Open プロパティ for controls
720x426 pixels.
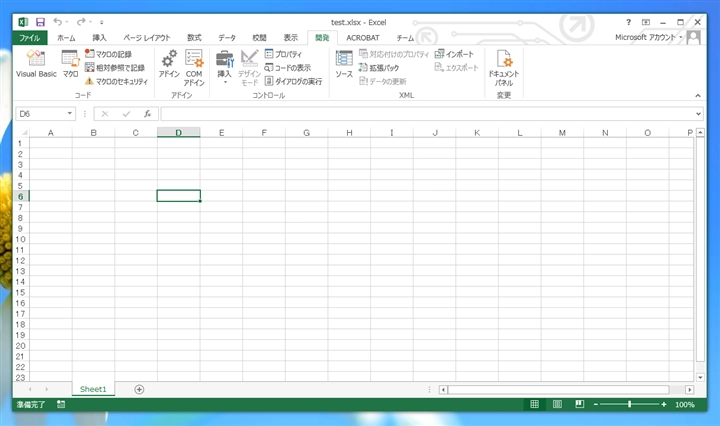coord(283,54)
